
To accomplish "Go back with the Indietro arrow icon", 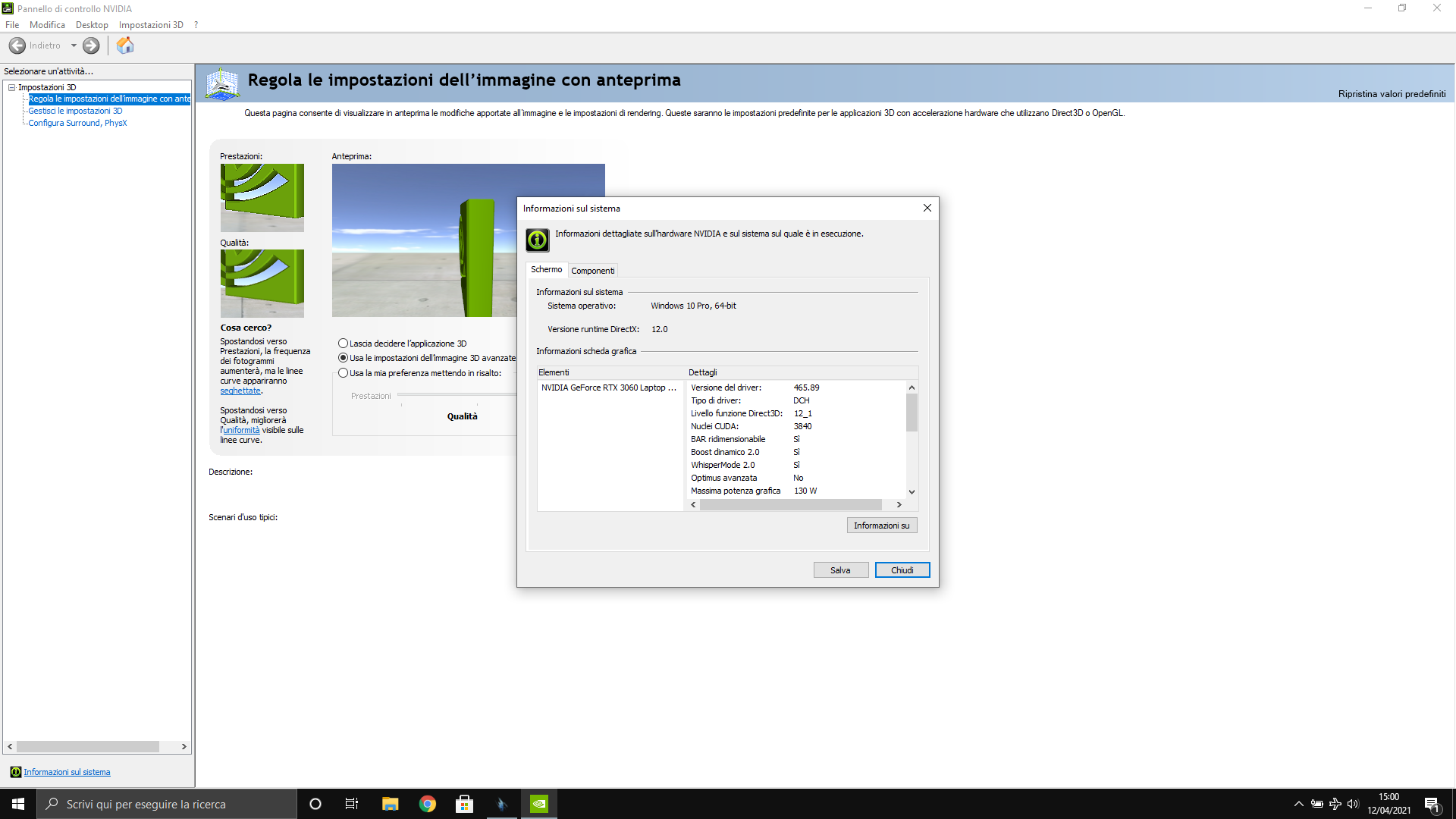I will click(17, 45).
